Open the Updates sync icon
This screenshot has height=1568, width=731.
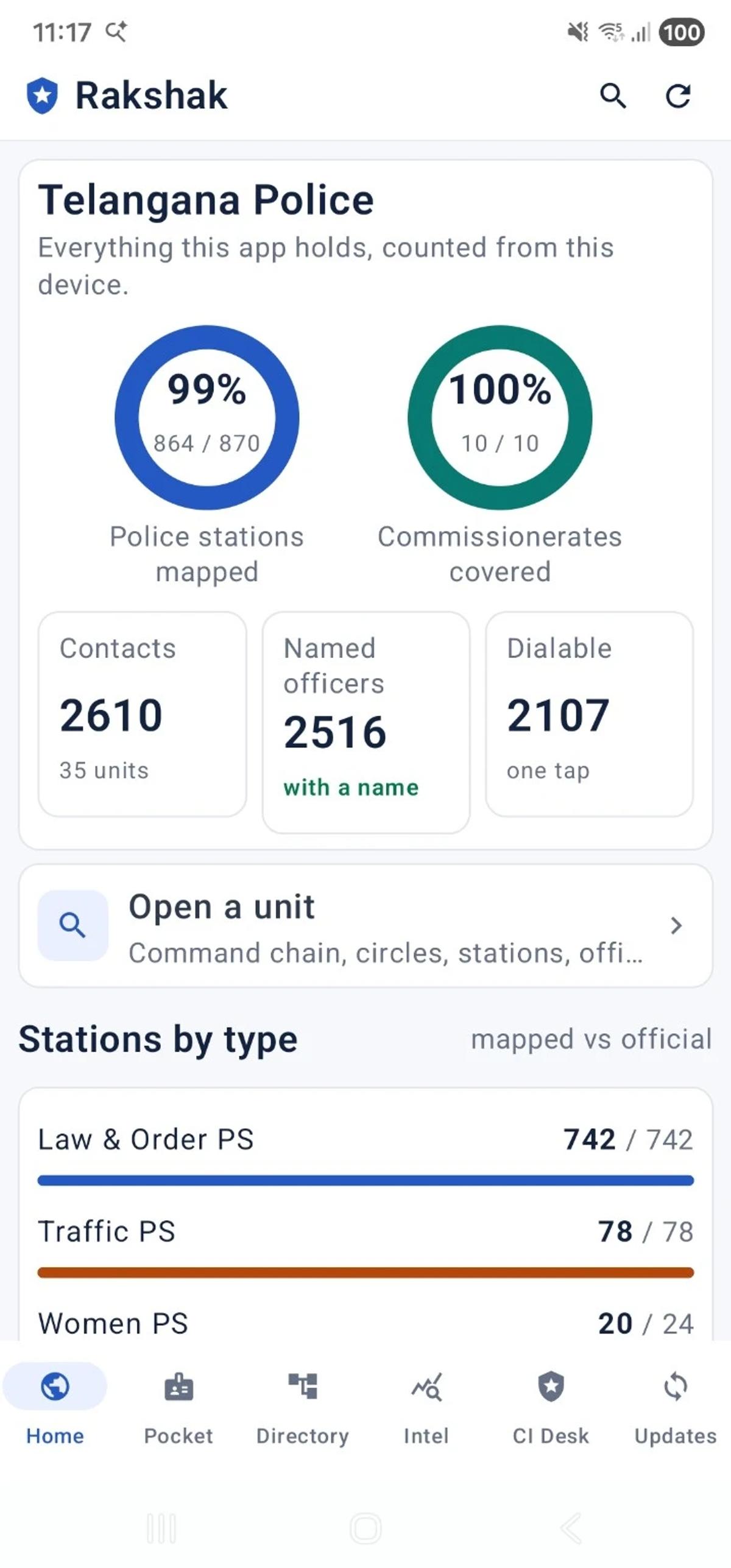pos(676,1386)
